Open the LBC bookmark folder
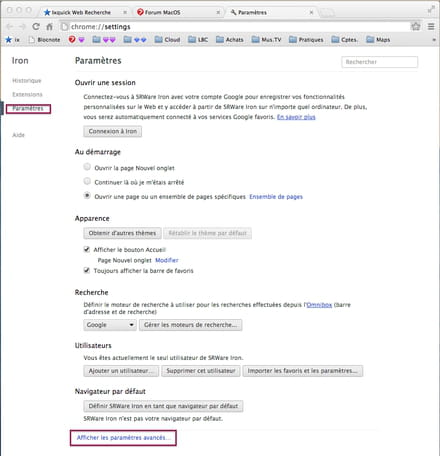Viewport: 440px width, 456px height. coord(198,40)
